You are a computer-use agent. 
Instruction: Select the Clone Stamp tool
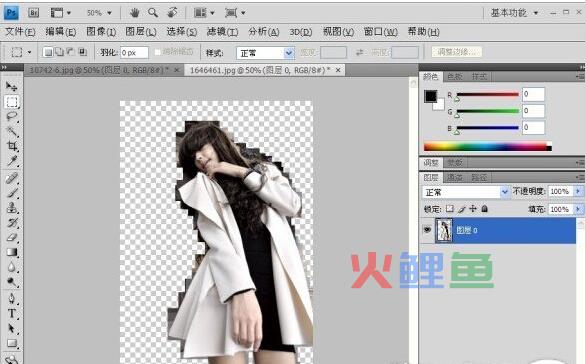[12, 208]
